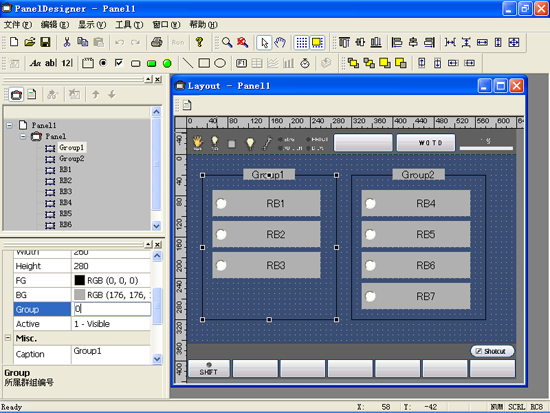Select the Save disk icon
Screen dimensions: 550x413
point(45,42)
